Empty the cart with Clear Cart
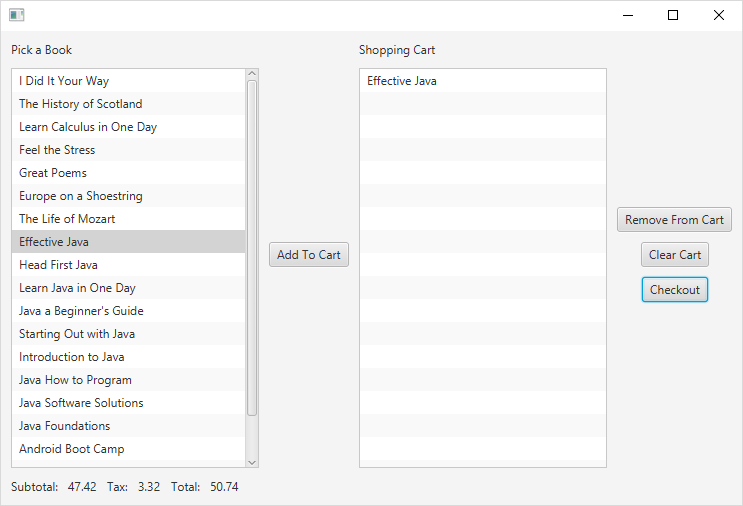Screen dimensions: 743x506 pos(675,255)
